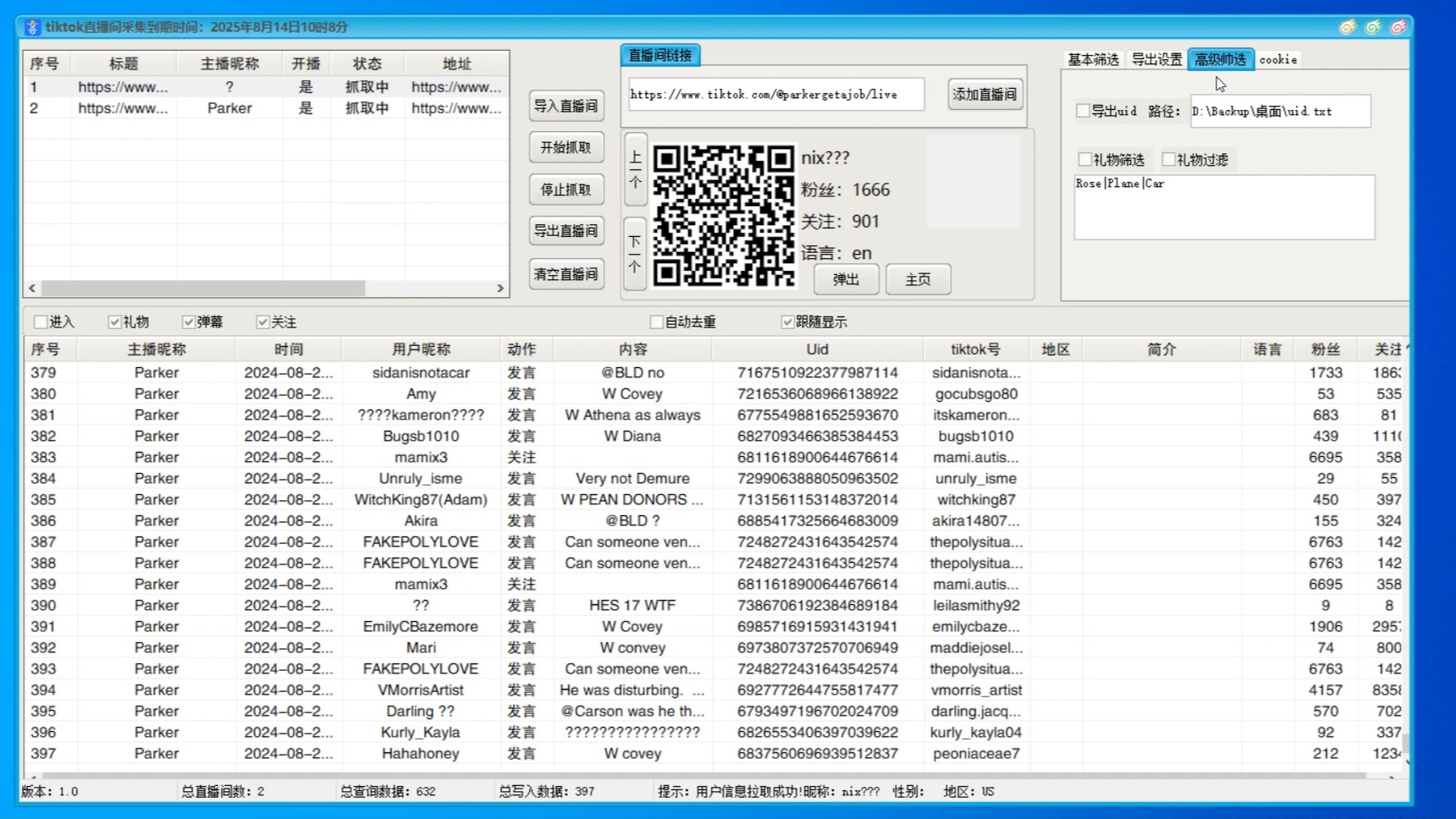
Task: Click Kurly_Kayla in row 396
Action: pyautogui.click(x=421, y=732)
